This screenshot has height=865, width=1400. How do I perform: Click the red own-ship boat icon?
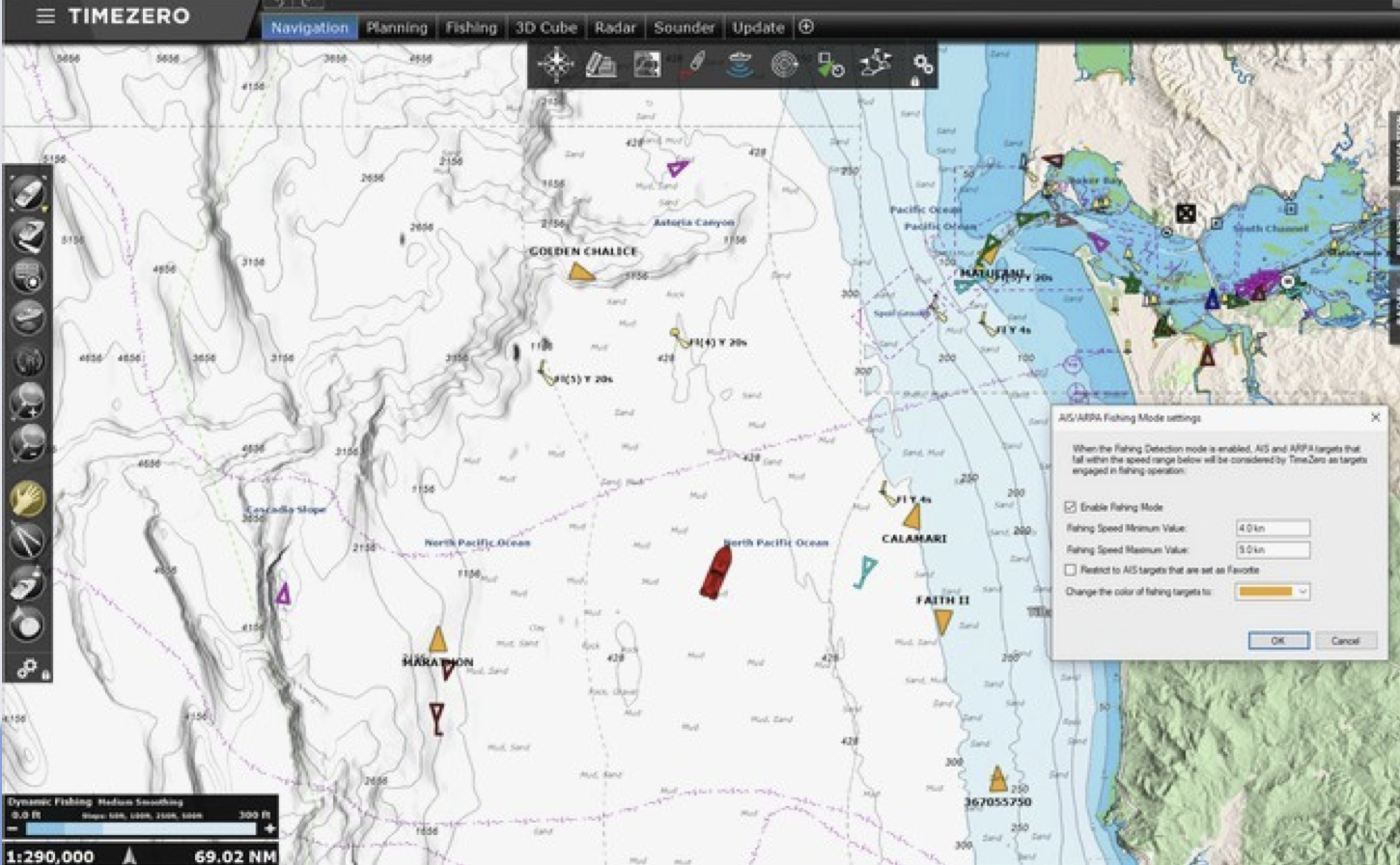pos(715,572)
